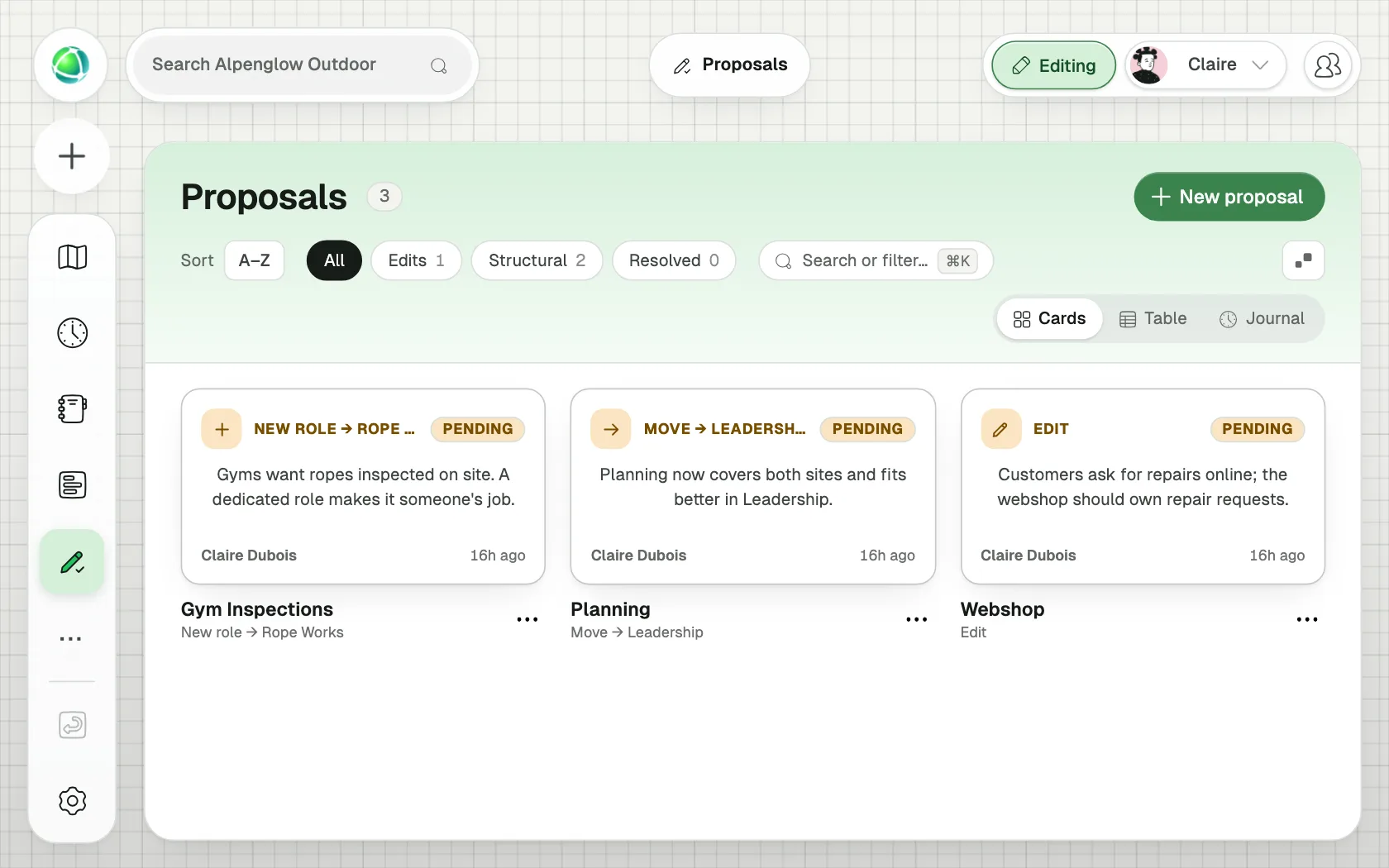1389x868 pixels.
Task: Click the Alpenglow Outdoor globe logo
Action: (70, 65)
